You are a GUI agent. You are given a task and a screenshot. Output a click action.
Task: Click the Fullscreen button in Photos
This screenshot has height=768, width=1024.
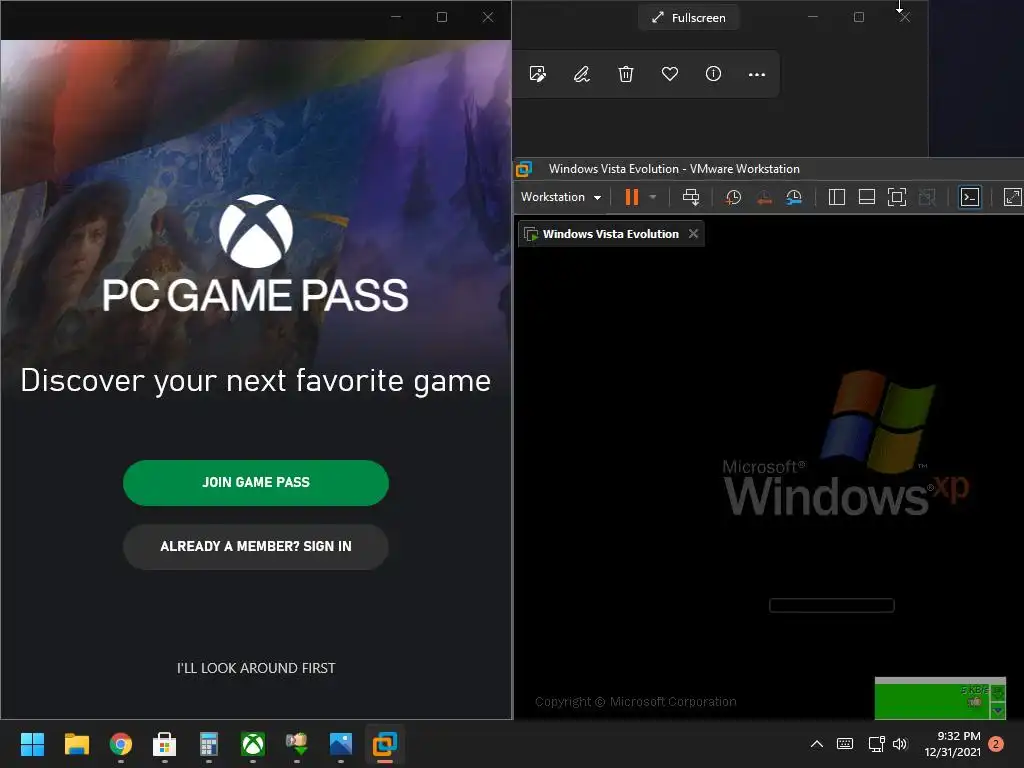688,18
